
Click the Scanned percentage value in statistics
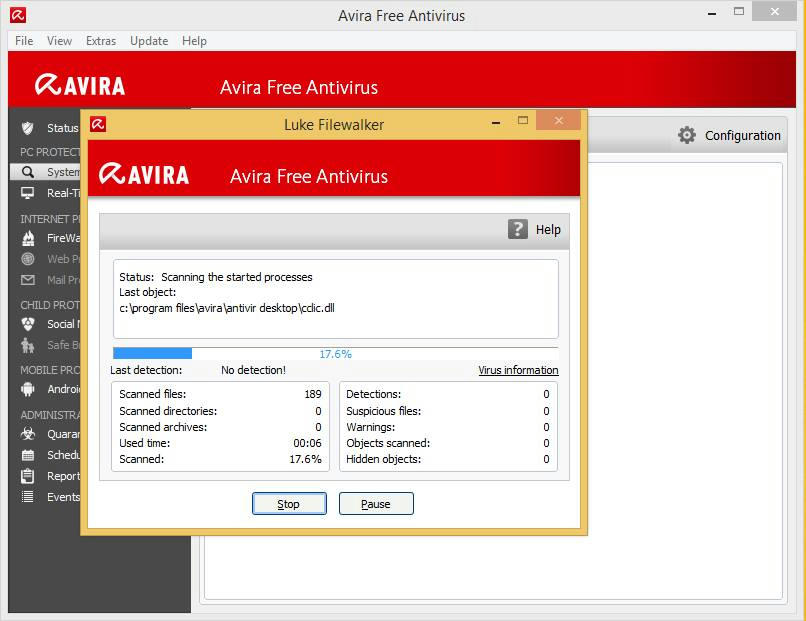tap(305, 459)
